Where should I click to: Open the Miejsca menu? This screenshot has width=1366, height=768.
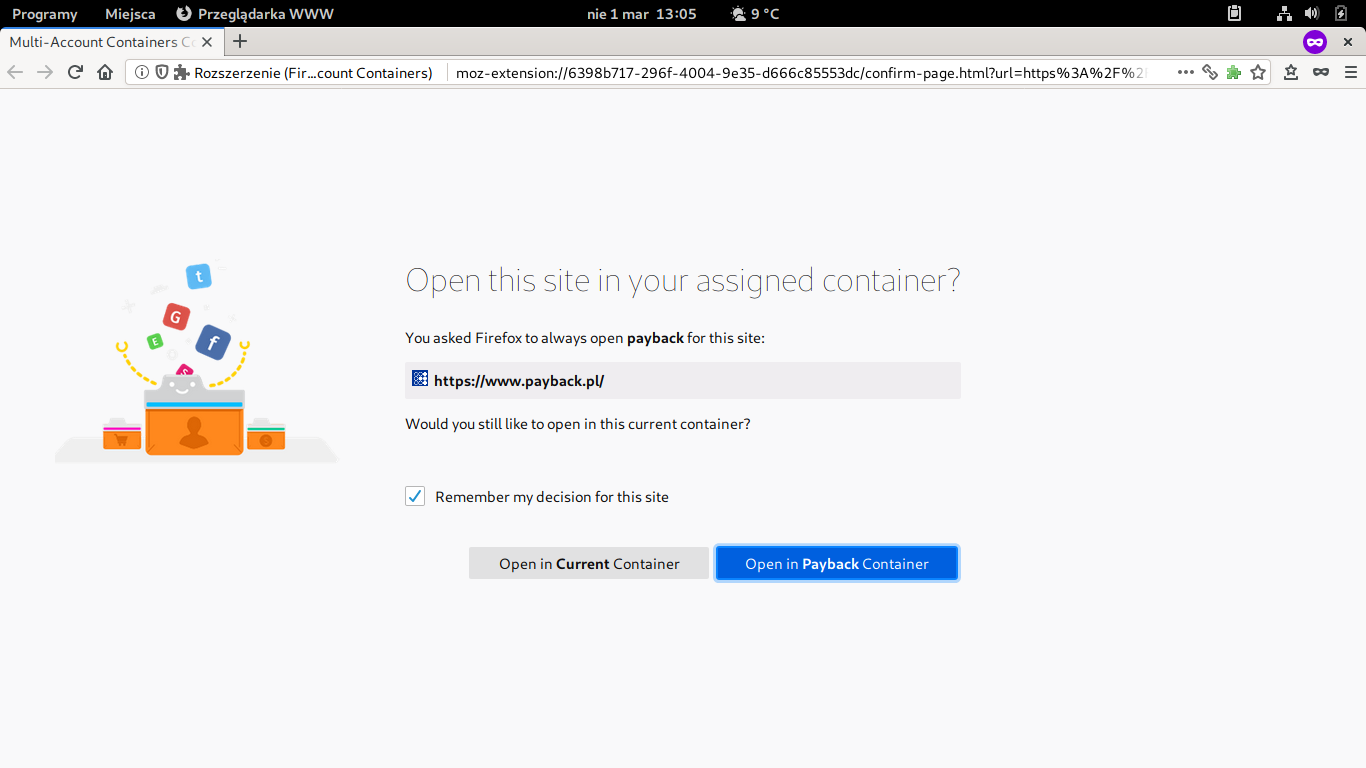click(x=128, y=13)
